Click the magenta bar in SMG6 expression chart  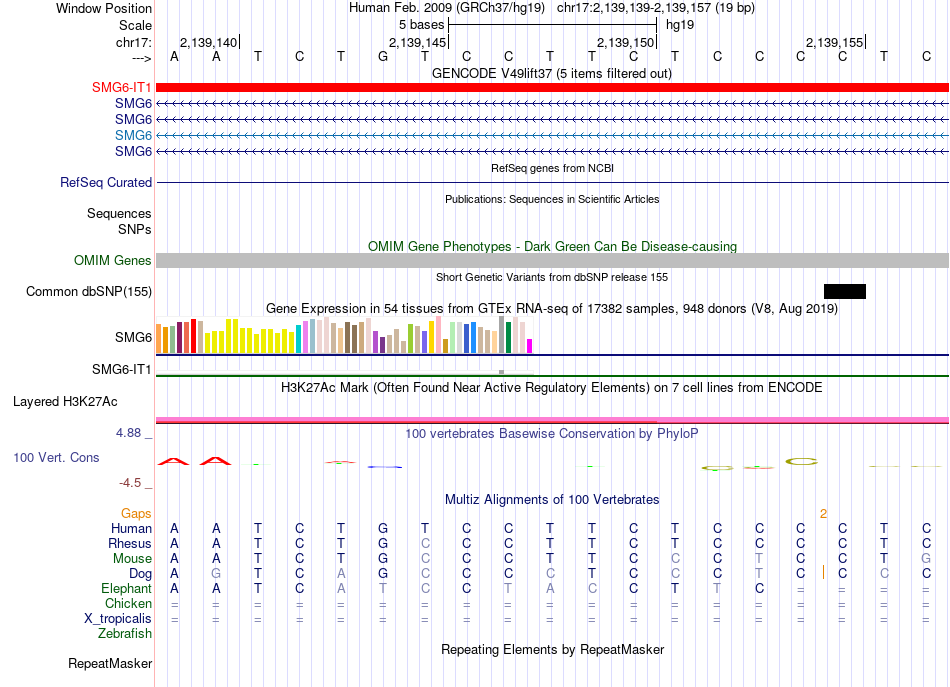(x=530, y=346)
